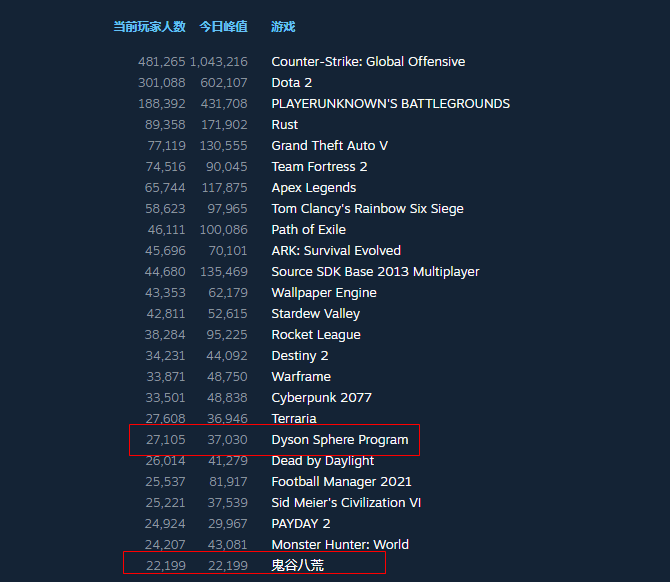Viewport: 670px width, 582px height.
Task: Select current players value 27,608
Action: 165,419
